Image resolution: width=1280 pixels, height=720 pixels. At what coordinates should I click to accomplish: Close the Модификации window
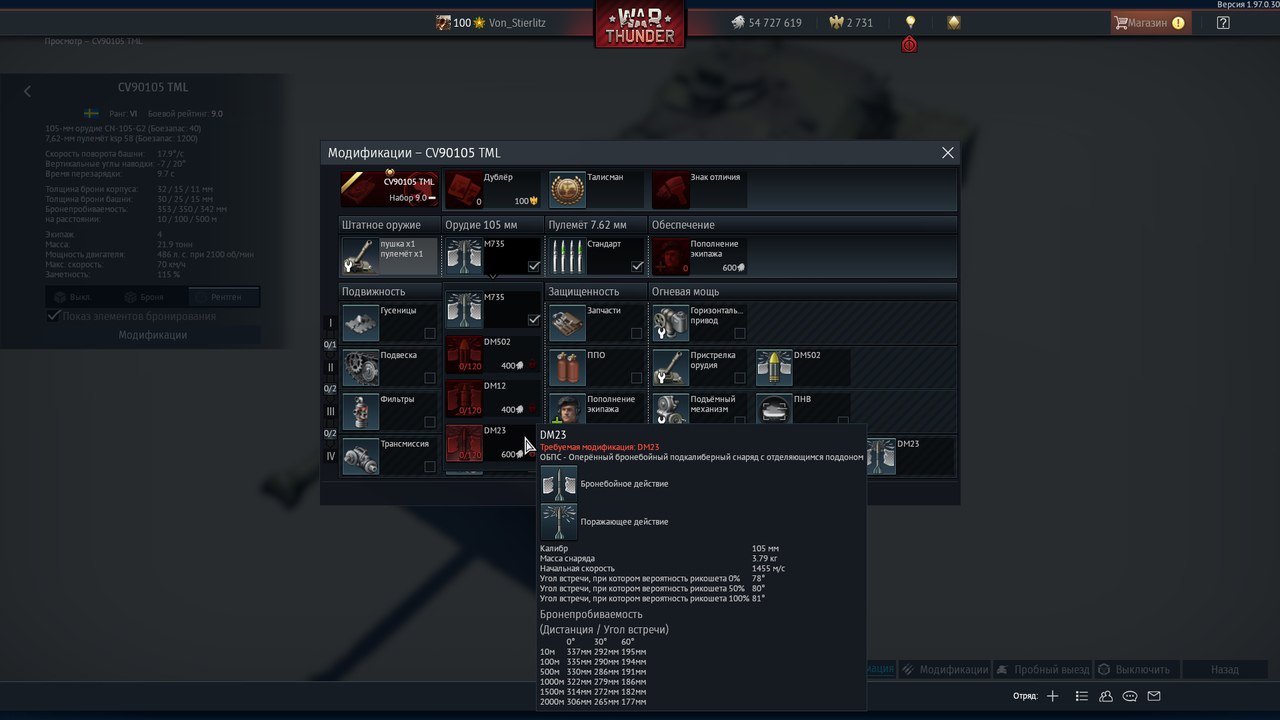point(948,153)
